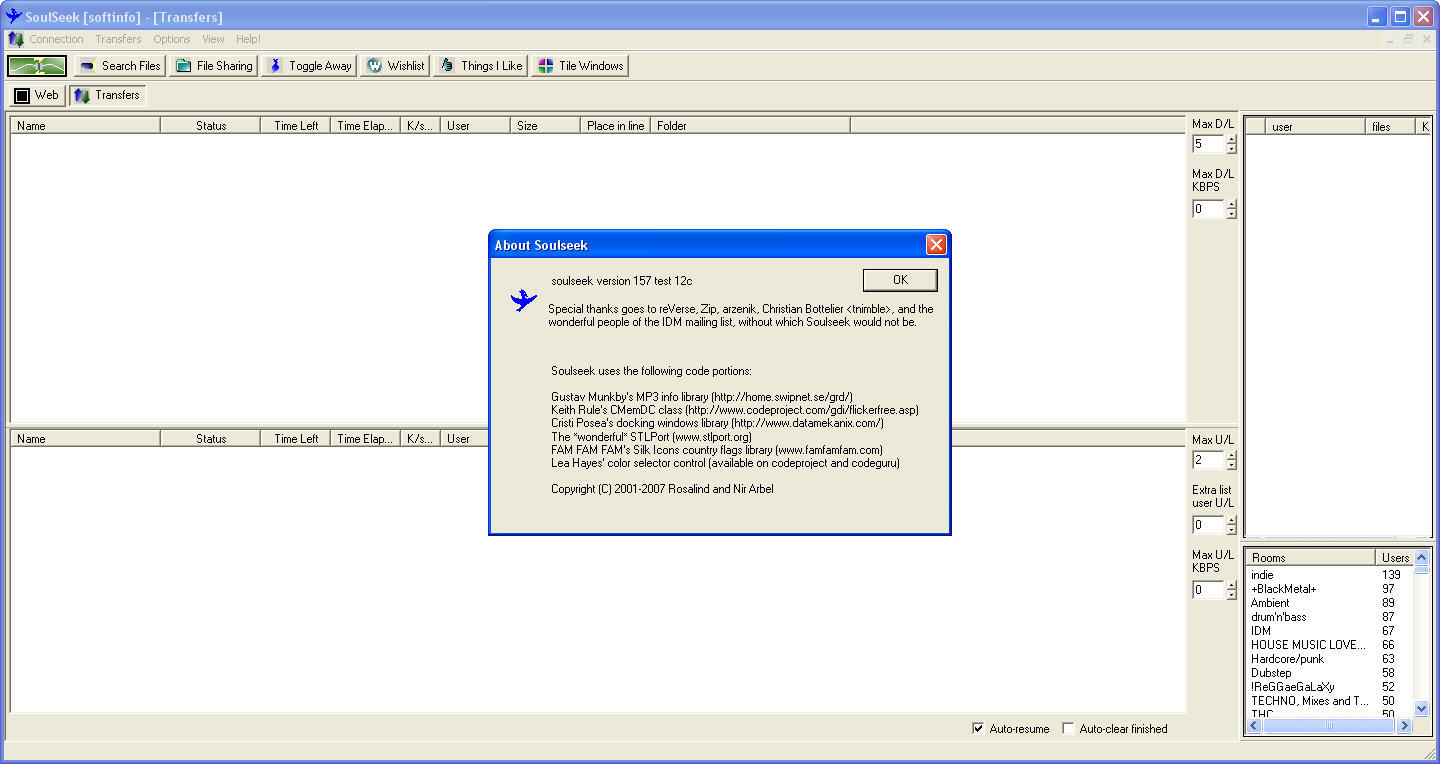Click OK in About Soulseek dialog
This screenshot has width=1440, height=764.
(x=900, y=280)
